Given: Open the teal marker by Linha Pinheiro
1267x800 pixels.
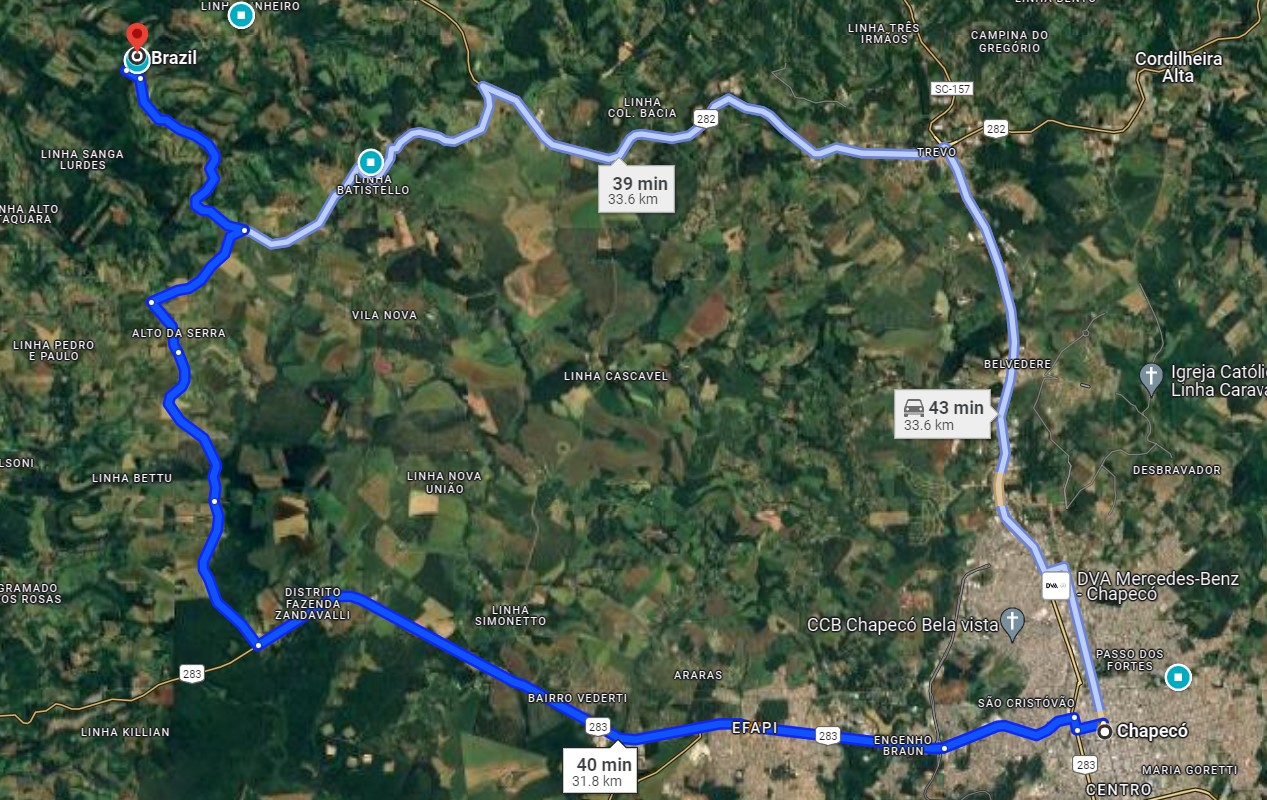Looking at the screenshot, I should point(240,16).
